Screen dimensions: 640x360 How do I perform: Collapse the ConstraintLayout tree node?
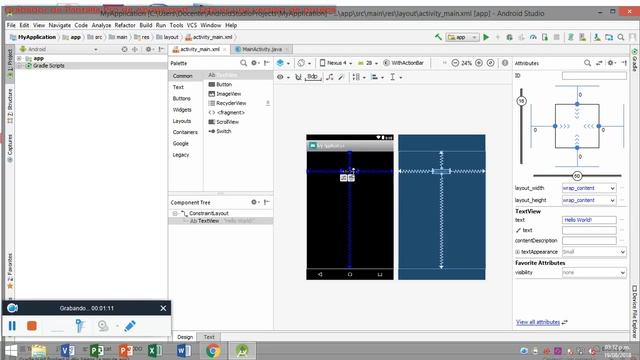175,213
